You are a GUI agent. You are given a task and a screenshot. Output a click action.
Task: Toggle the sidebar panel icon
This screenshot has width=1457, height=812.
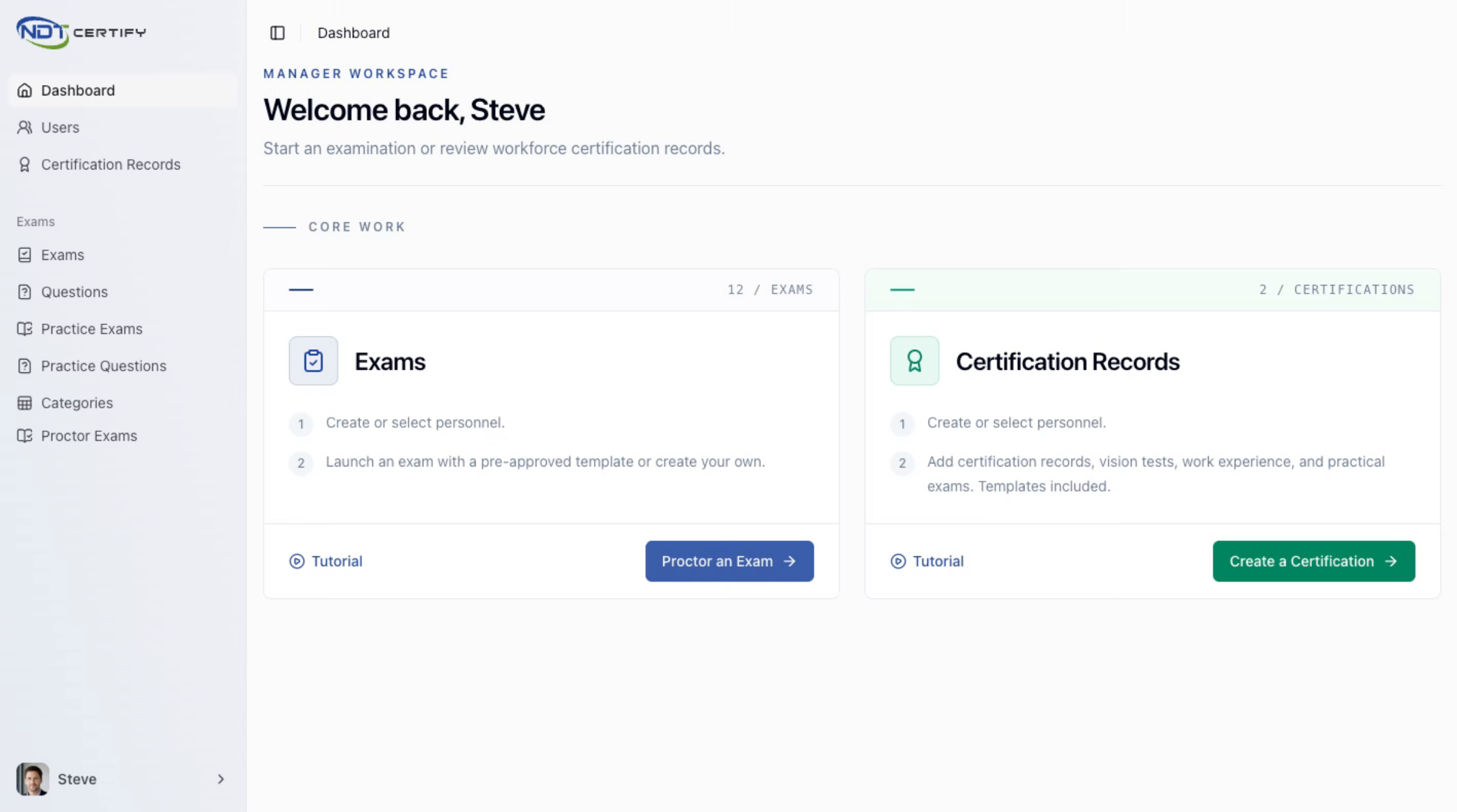(277, 33)
